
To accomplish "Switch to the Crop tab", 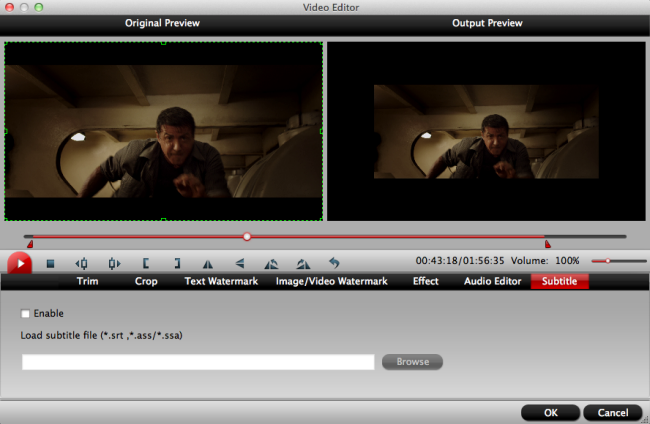I will point(146,281).
